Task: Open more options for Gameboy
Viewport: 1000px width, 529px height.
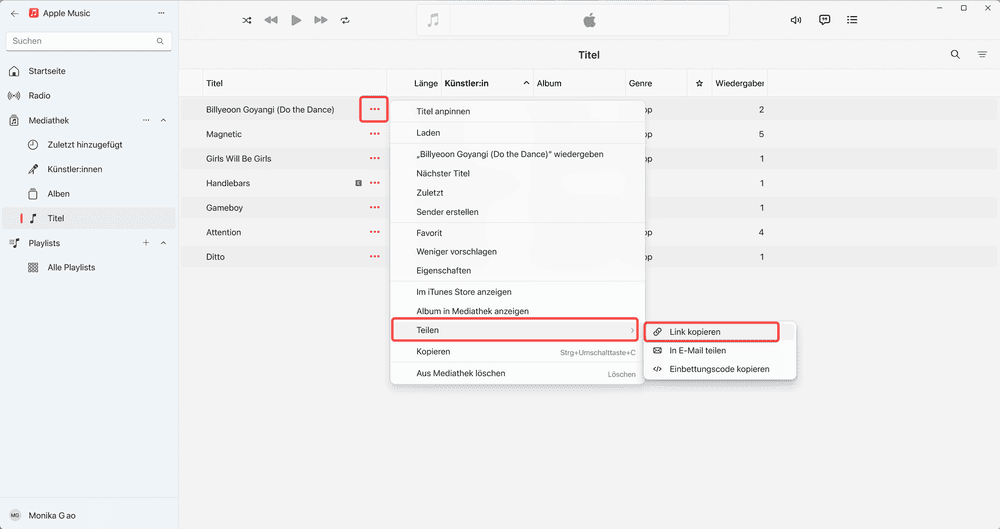Action: [374, 208]
